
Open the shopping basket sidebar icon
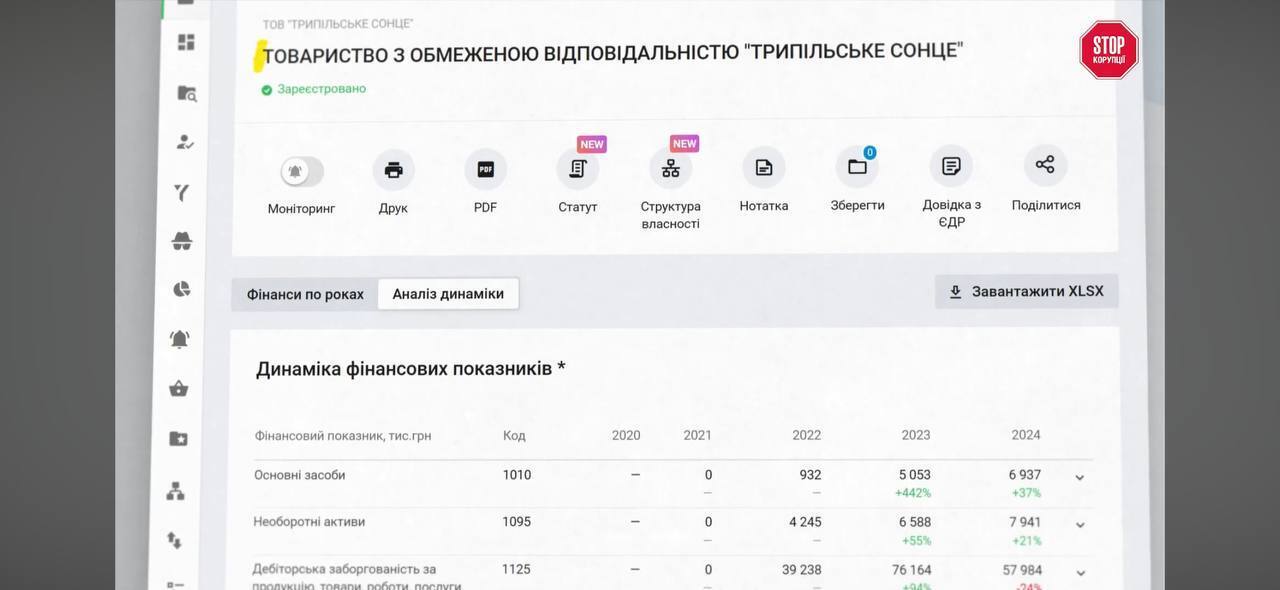click(x=178, y=389)
